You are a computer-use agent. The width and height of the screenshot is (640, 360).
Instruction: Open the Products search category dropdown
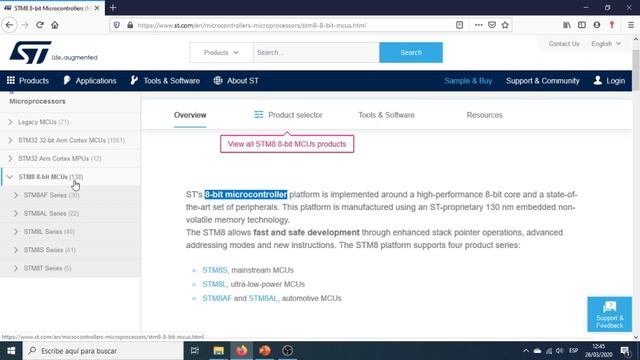221,53
